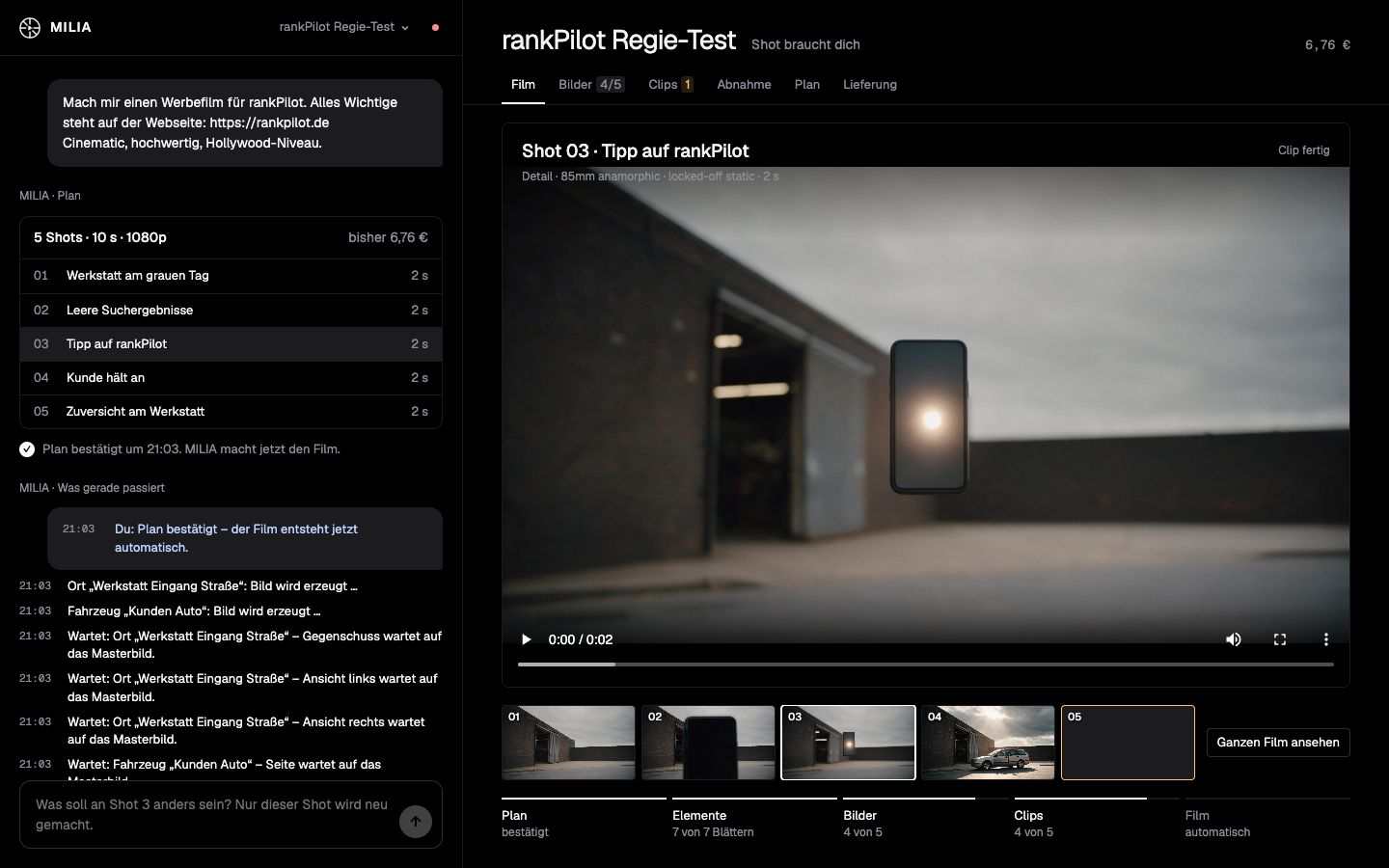Screen dimensions: 1389x868
Task: Go to the Abnahme tab
Action: coord(744,85)
